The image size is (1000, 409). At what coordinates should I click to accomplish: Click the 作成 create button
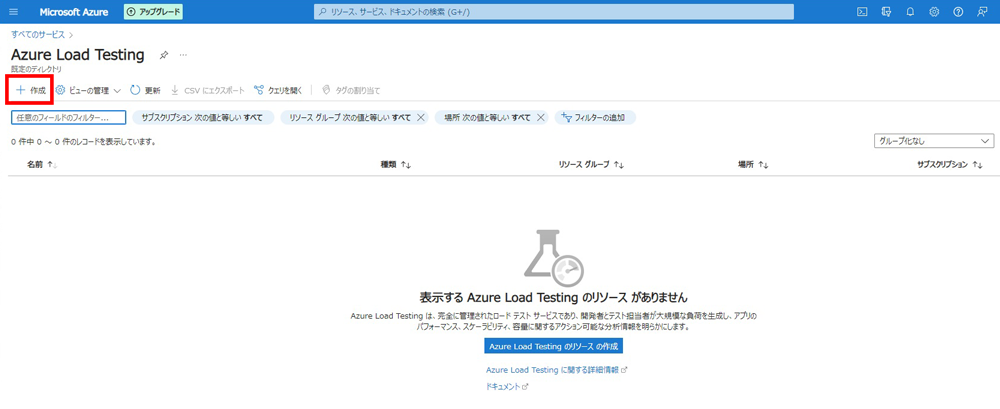pyautogui.click(x=31, y=91)
